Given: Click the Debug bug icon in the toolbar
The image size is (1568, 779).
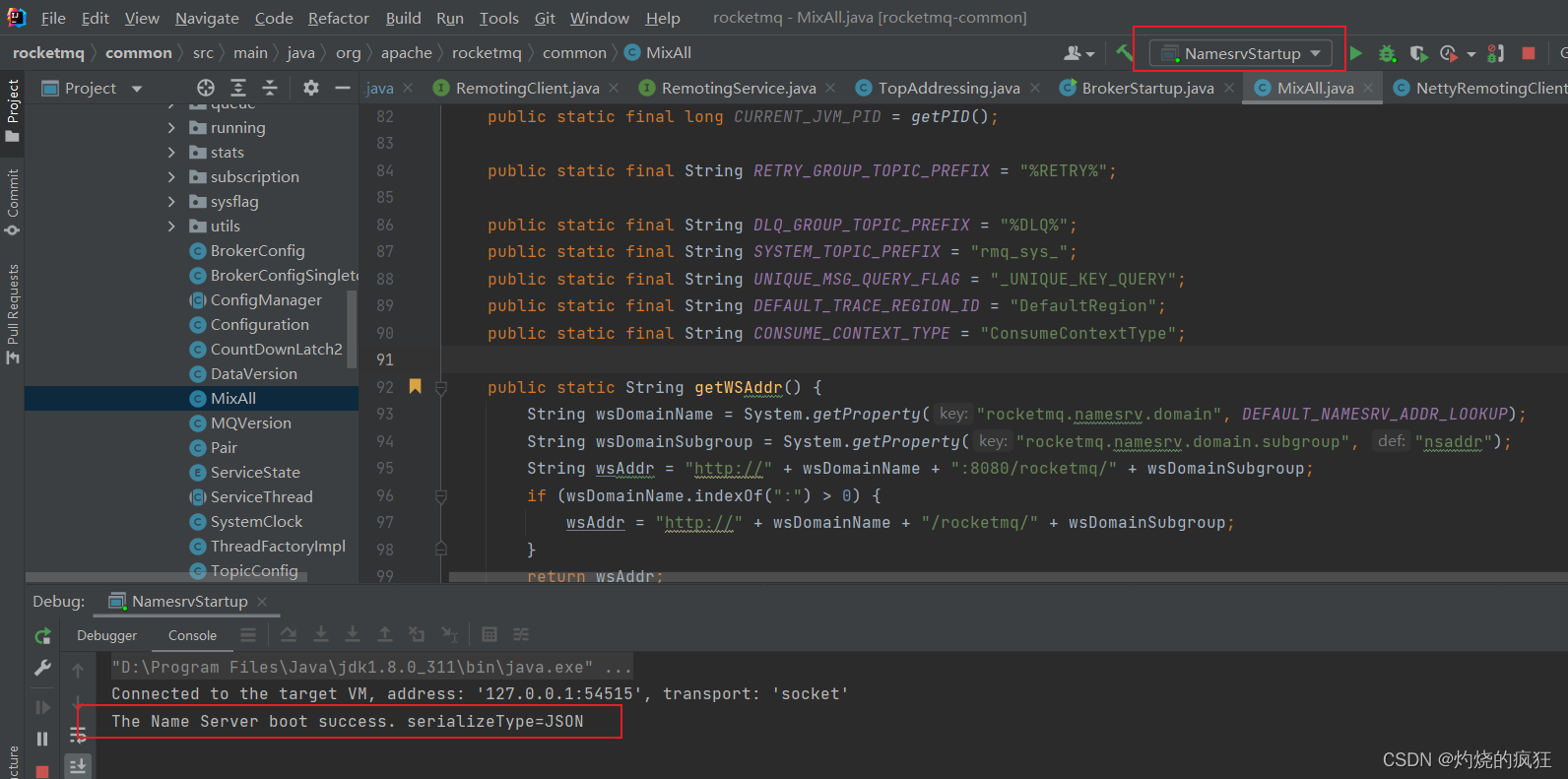Looking at the screenshot, I should (x=1387, y=53).
